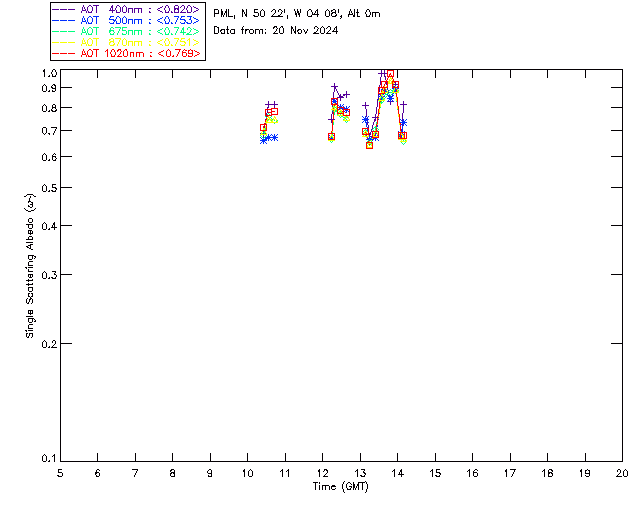640x512 pixels.
Task: Click the 0.3 y-axis tick label
Action: coord(49,275)
